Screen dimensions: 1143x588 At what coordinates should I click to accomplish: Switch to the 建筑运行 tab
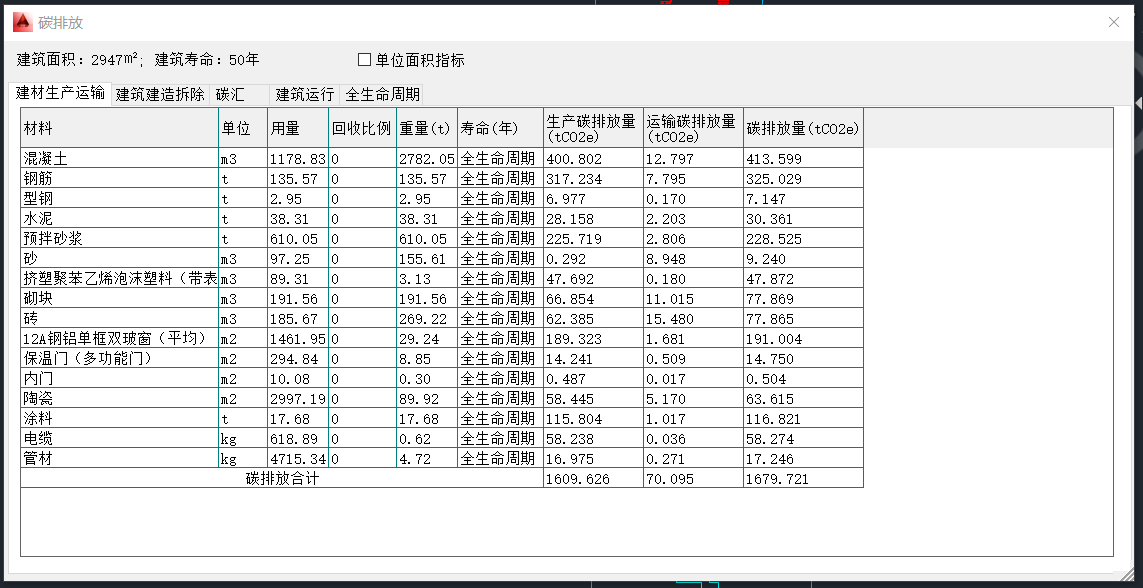(305, 95)
